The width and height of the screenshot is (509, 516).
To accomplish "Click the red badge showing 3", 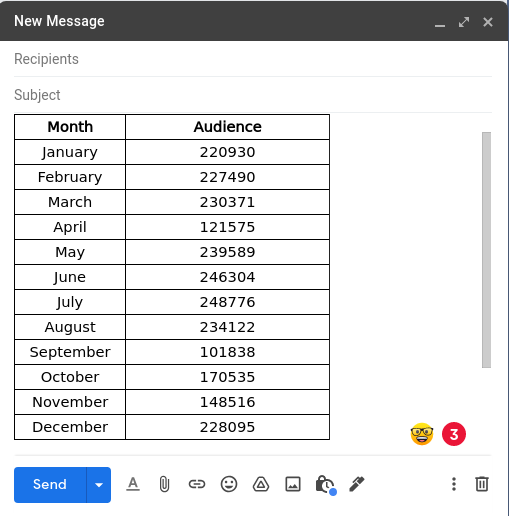I will [x=454, y=434].
